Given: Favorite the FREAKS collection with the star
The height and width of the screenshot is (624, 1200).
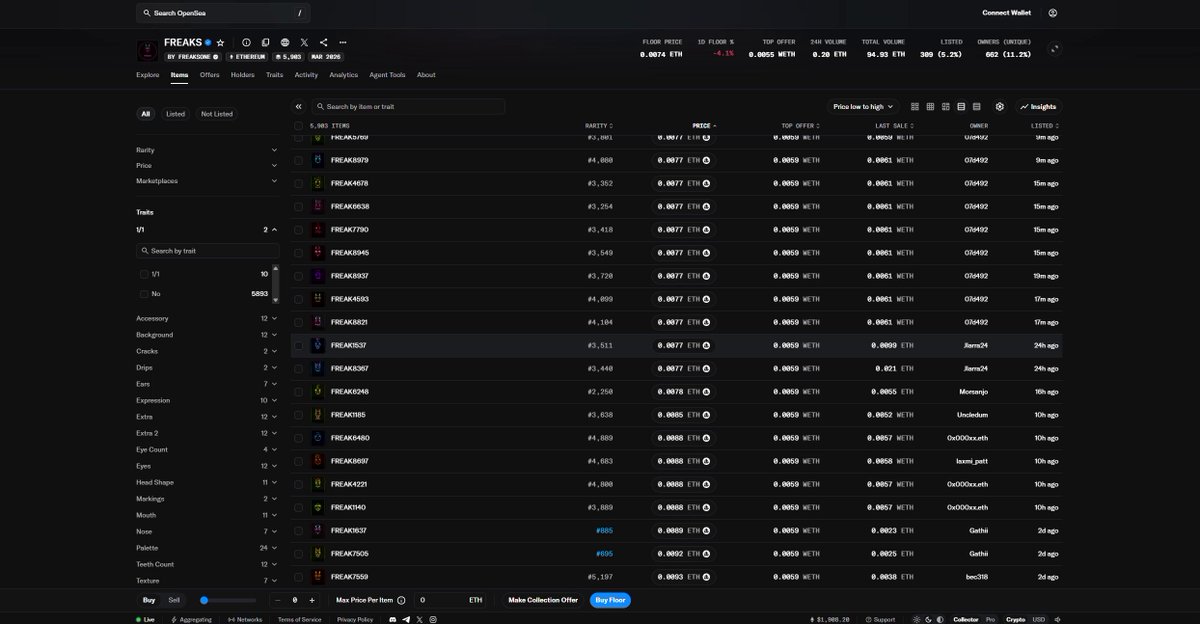Looking at the screenshot, I should pos(220,43).
